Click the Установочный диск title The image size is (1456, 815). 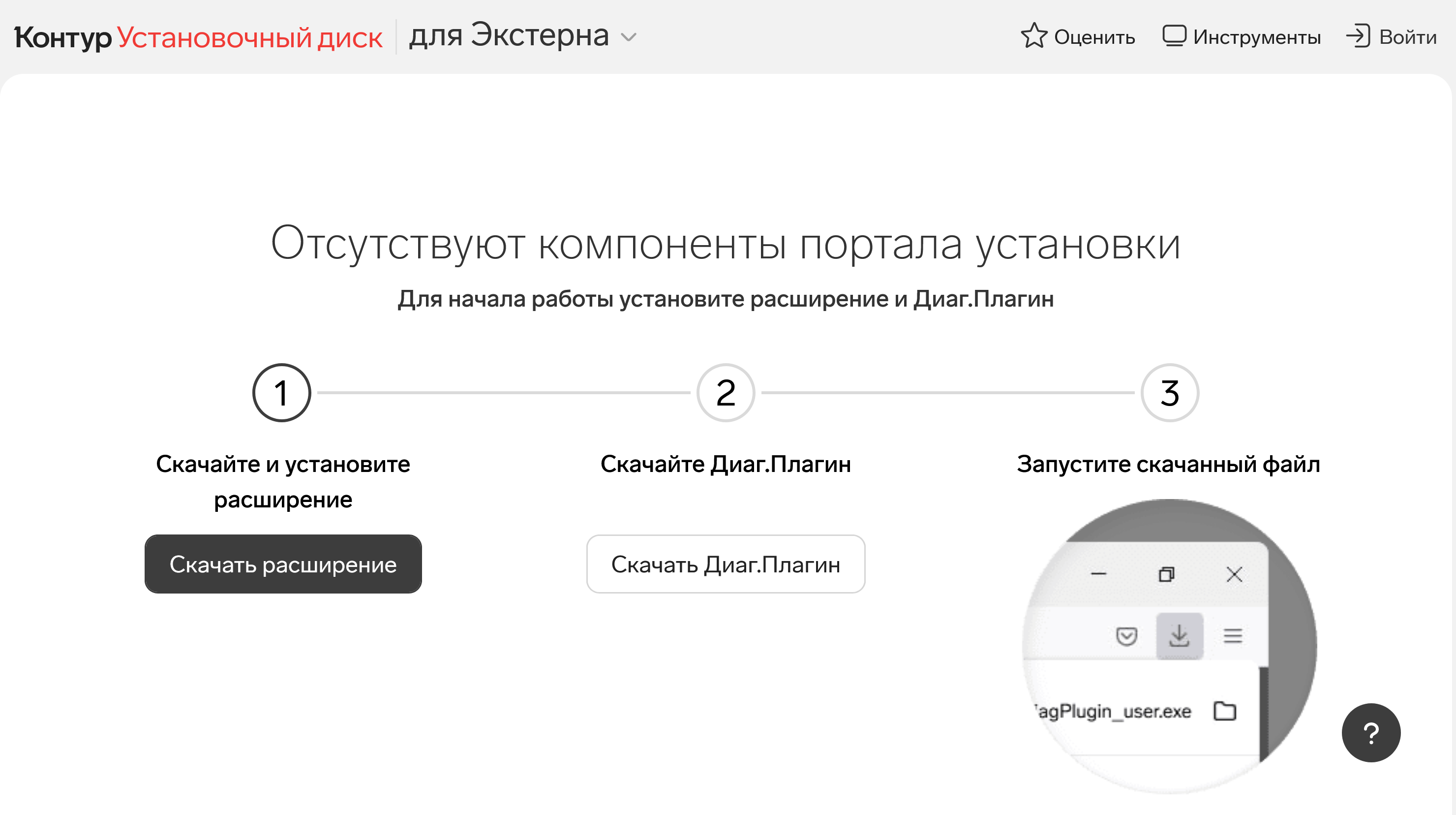[250, 38]
